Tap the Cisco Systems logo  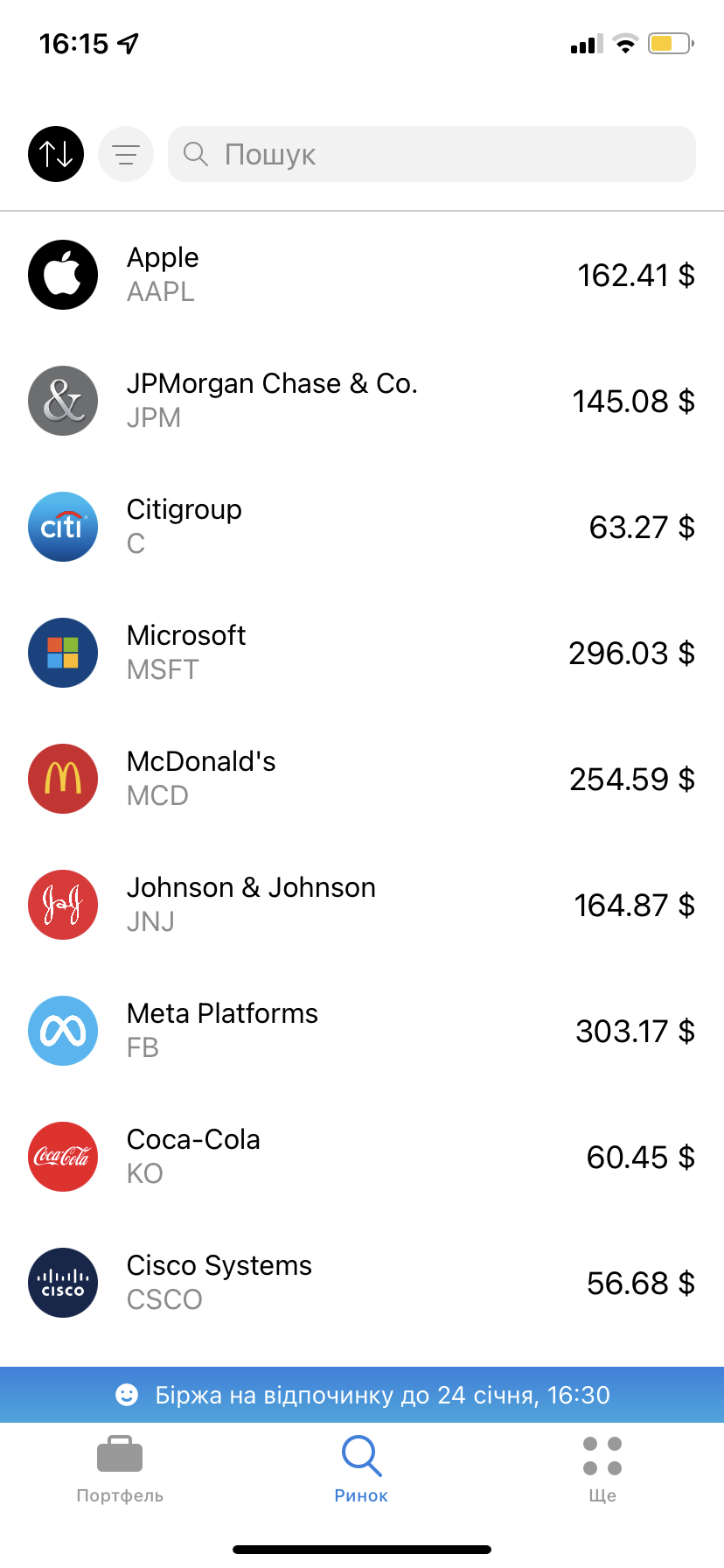pos(63,1283)
